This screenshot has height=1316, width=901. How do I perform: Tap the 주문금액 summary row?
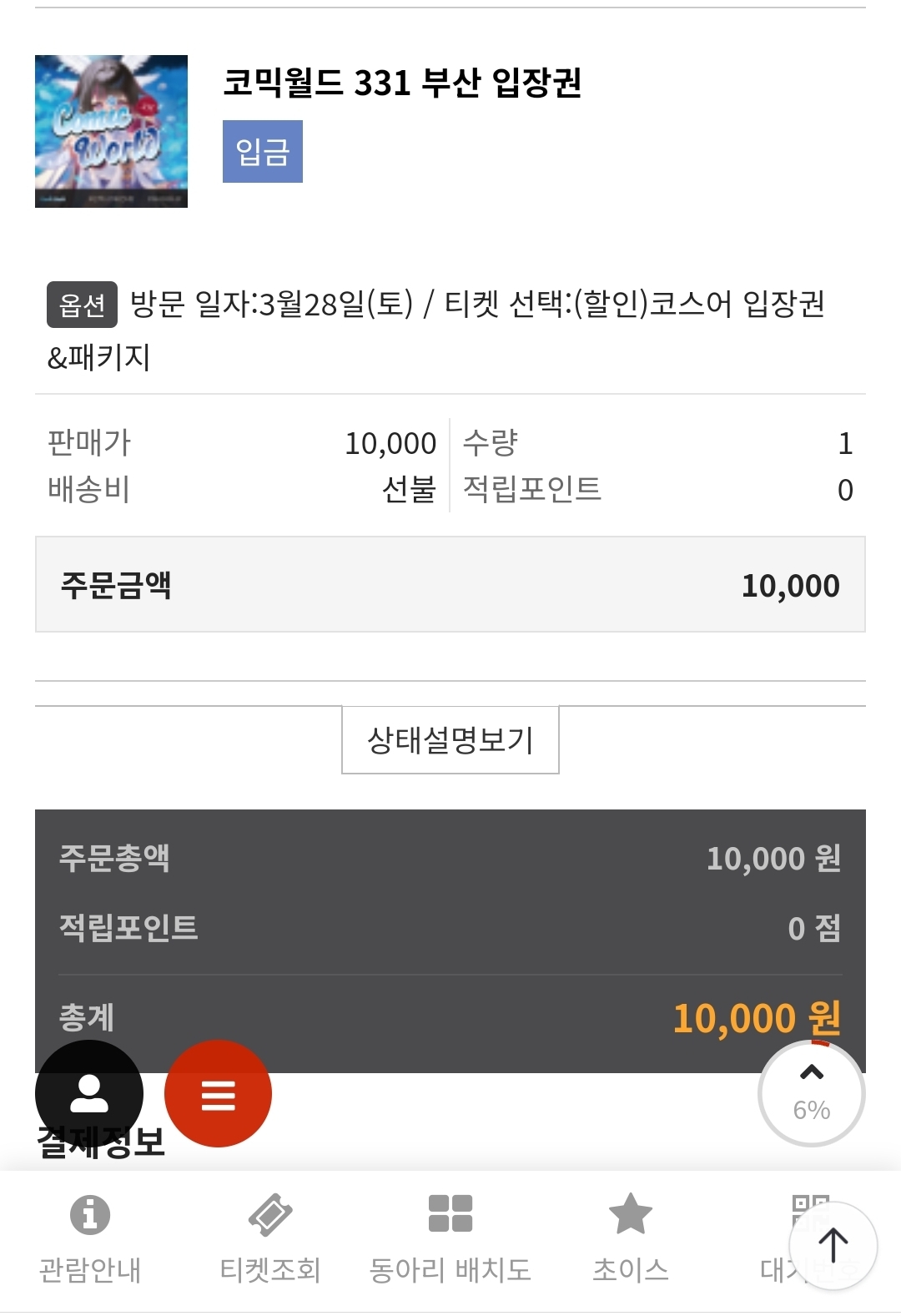[450, 585]
